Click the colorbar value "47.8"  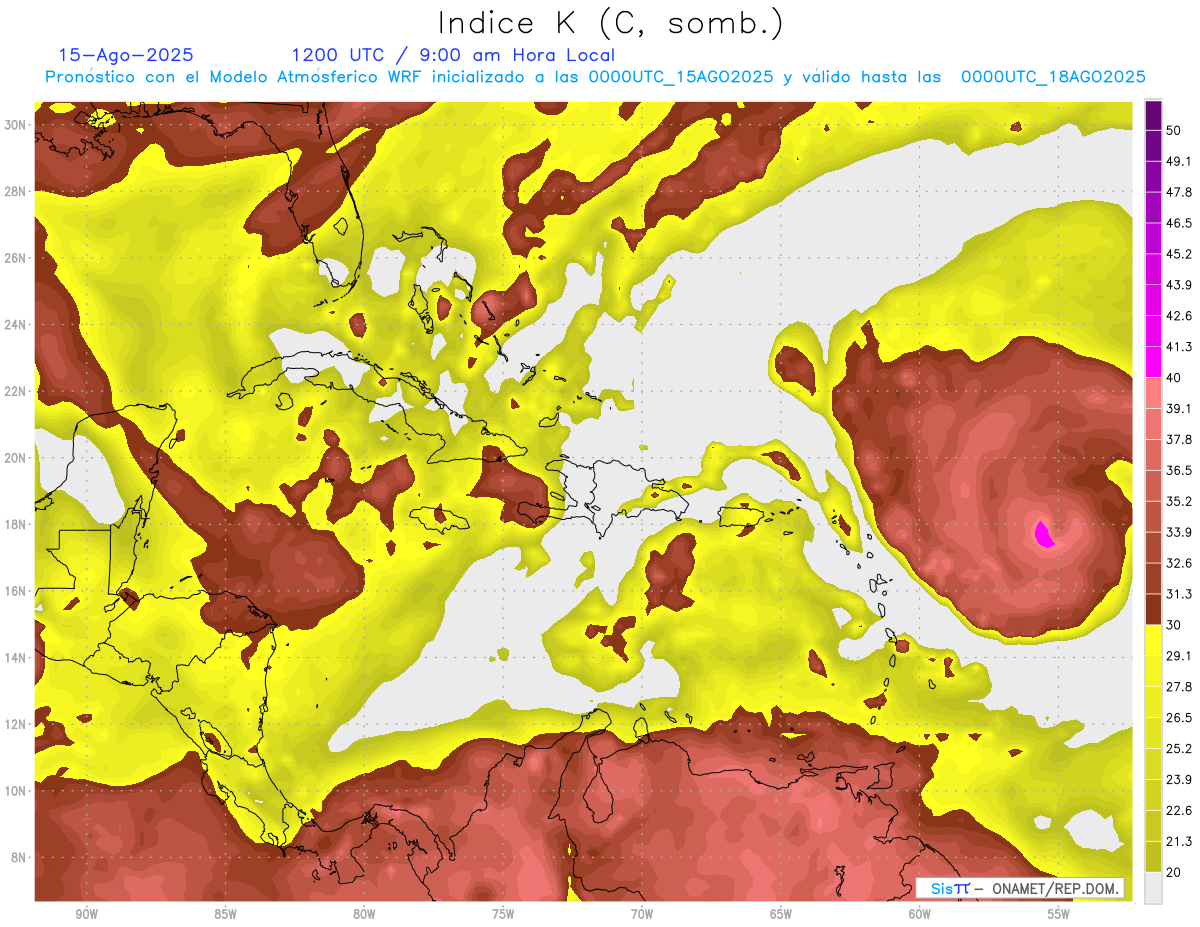(x=1179, y=192)
